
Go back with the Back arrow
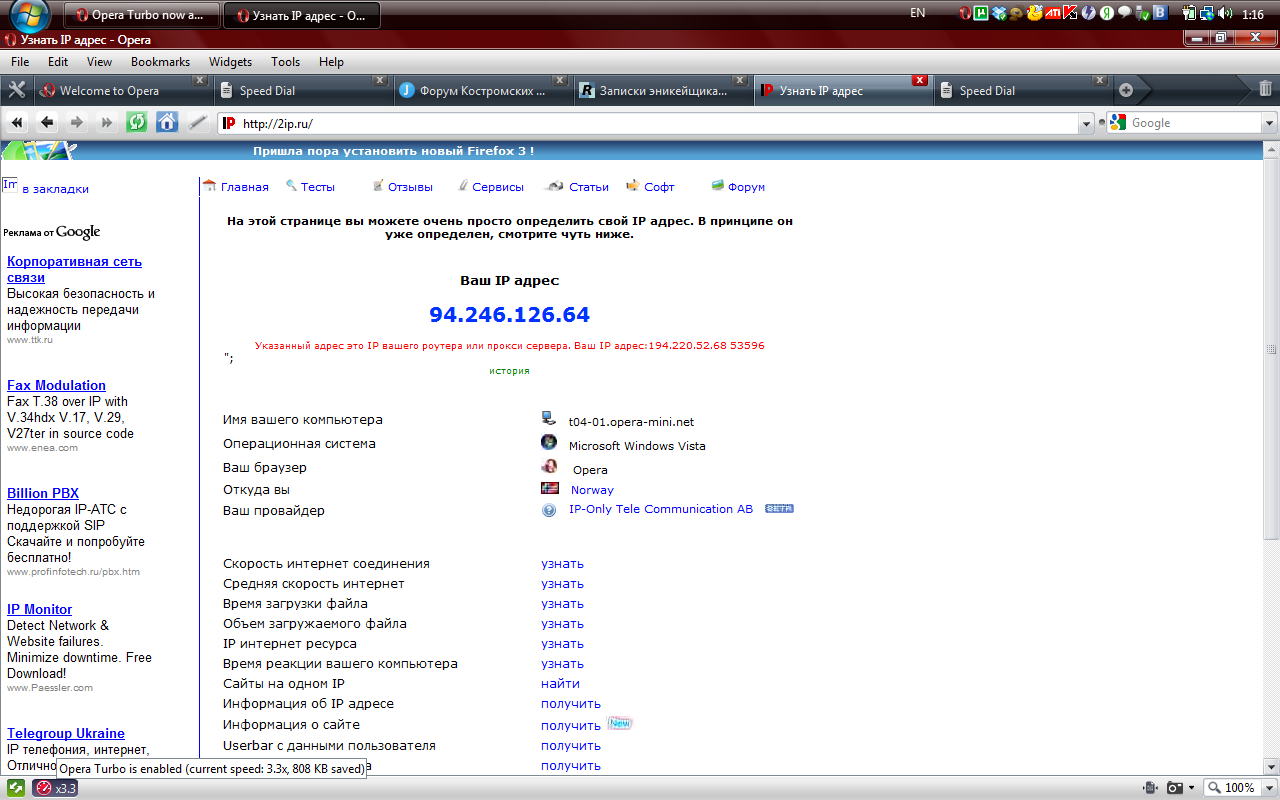click(47, 122)
